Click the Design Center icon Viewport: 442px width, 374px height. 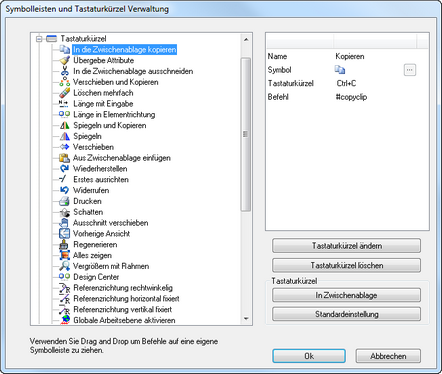pyautogui.click(x=64, y=277)
